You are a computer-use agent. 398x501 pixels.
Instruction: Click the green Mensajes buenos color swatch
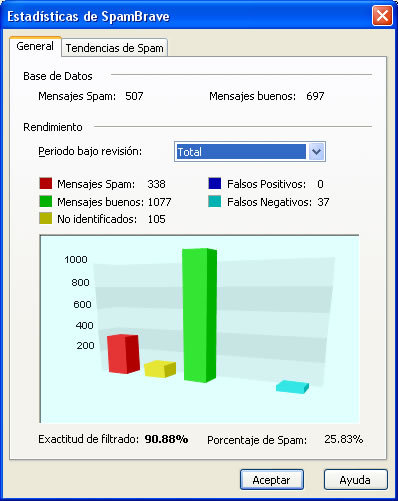46,201
